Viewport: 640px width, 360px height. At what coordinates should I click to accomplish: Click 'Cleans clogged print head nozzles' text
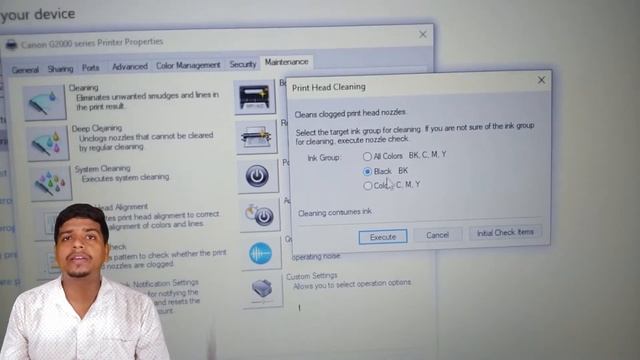pos(350,113)
